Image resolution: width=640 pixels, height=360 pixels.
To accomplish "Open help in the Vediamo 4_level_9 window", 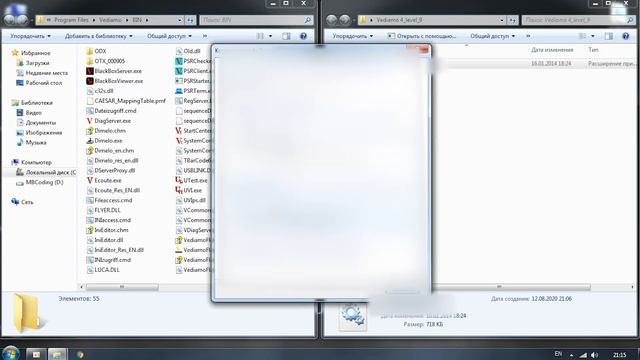I will pos(625,36).
